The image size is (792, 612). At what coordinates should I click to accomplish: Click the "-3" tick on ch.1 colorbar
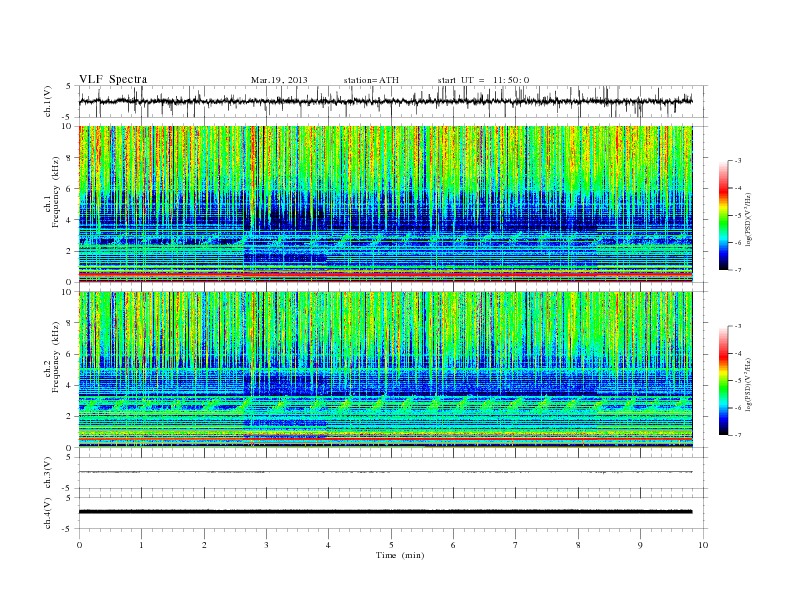[x=737, y=161]
